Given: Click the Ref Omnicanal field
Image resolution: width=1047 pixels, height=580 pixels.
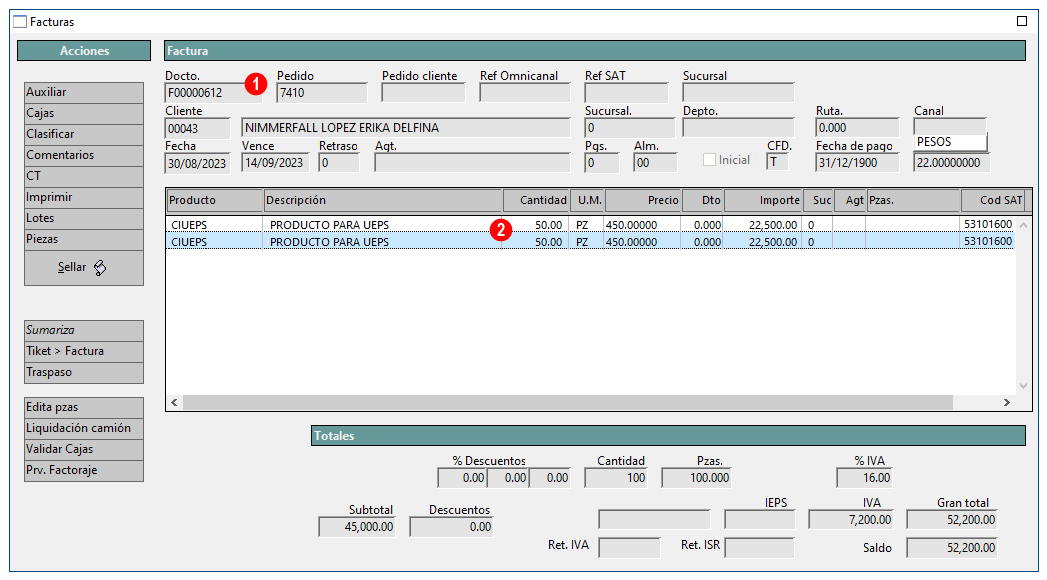Looking at the screenshot, I should pyautogui.click(x=525, y=93).
